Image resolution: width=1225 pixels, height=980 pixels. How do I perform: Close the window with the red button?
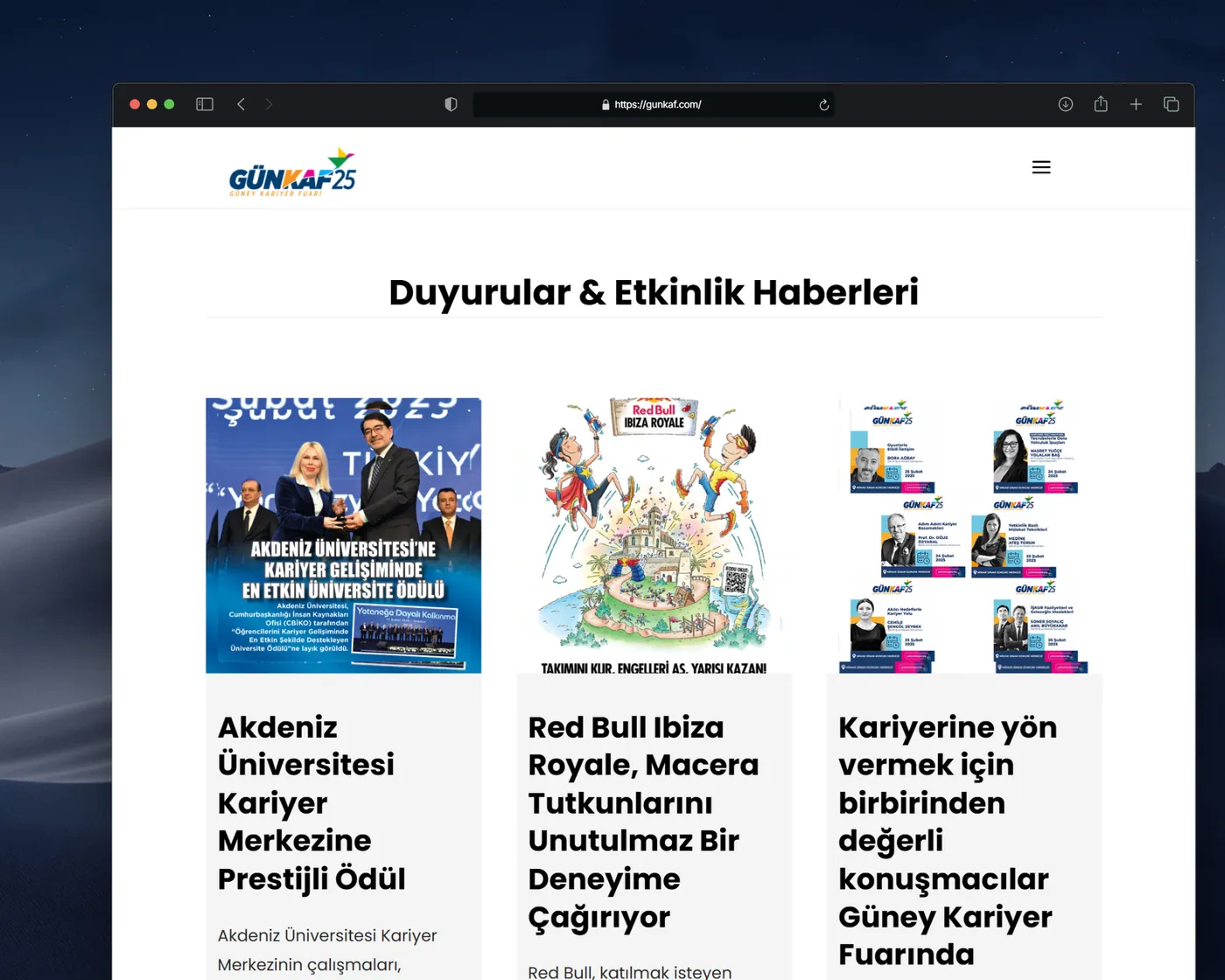click(x=135, y=104)
